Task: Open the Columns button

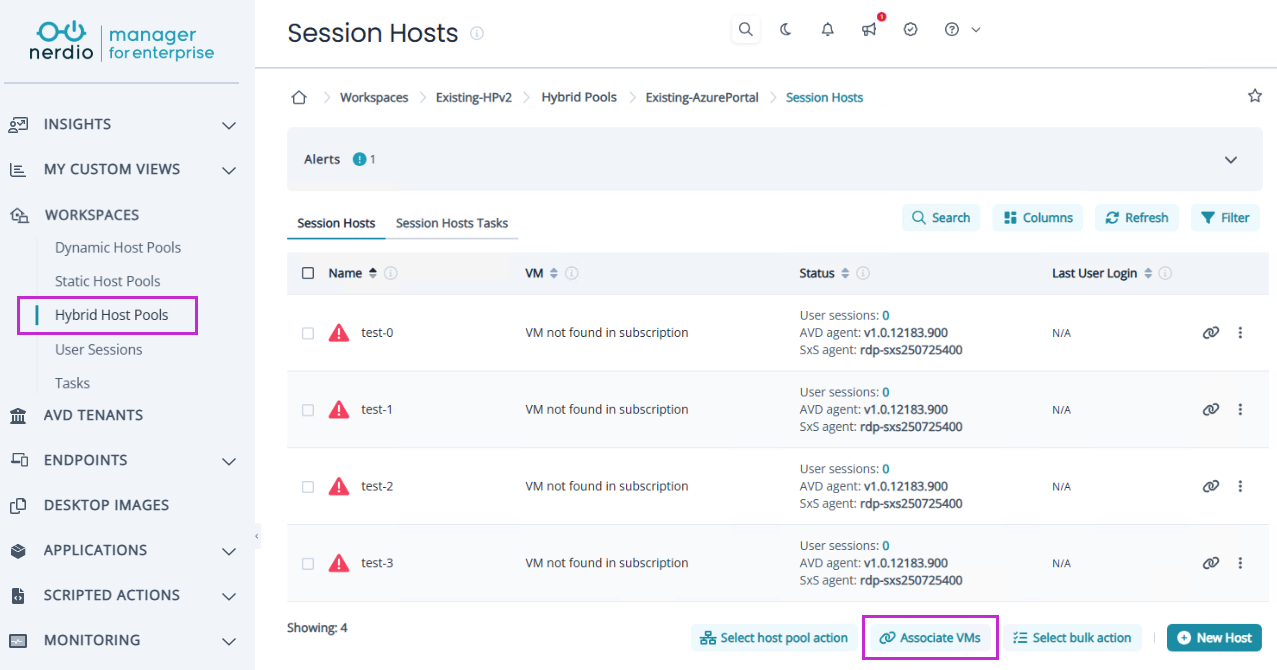Action: tap(1038, 218)
